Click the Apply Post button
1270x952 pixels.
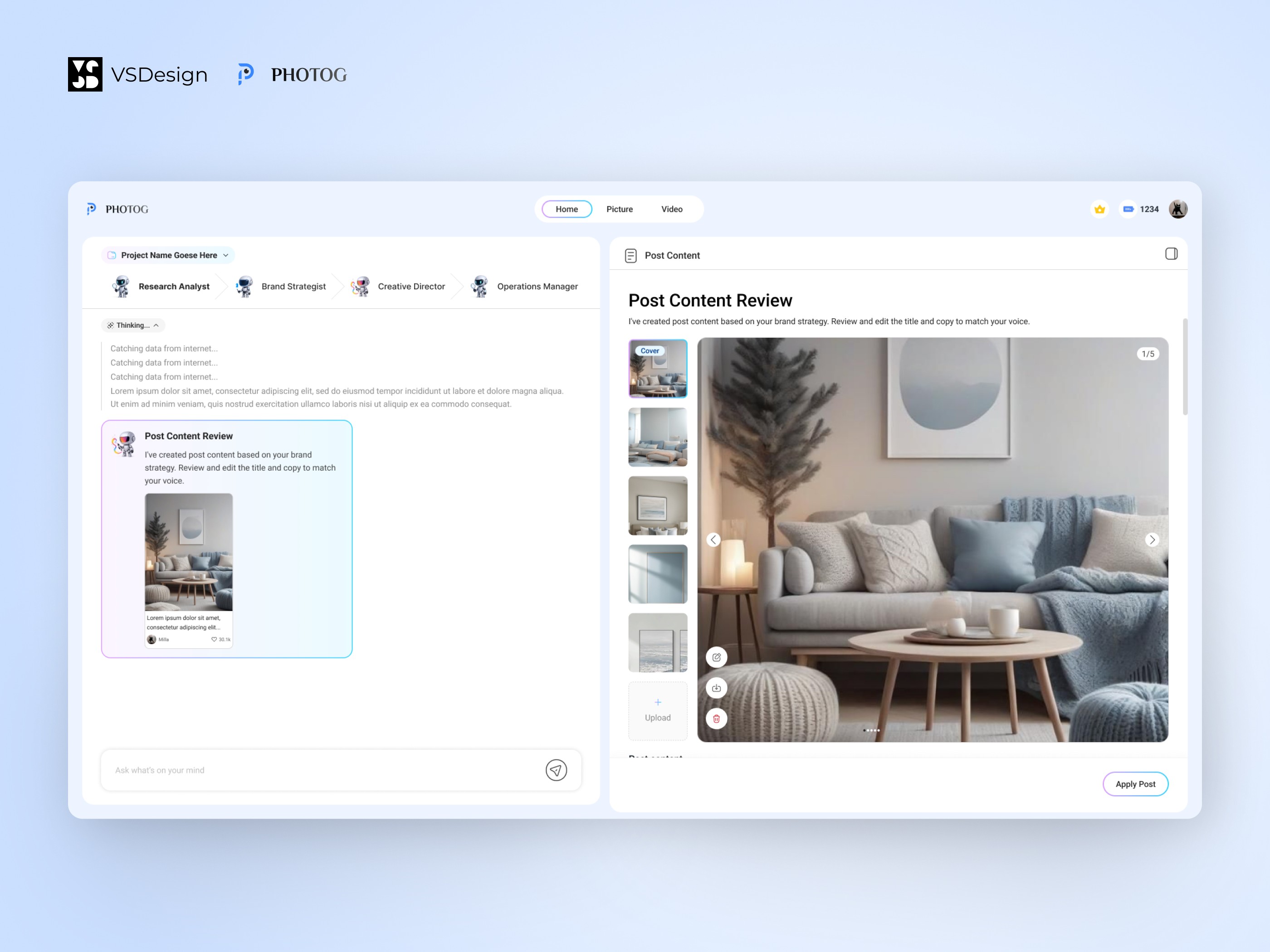(x=1135, y=784)
